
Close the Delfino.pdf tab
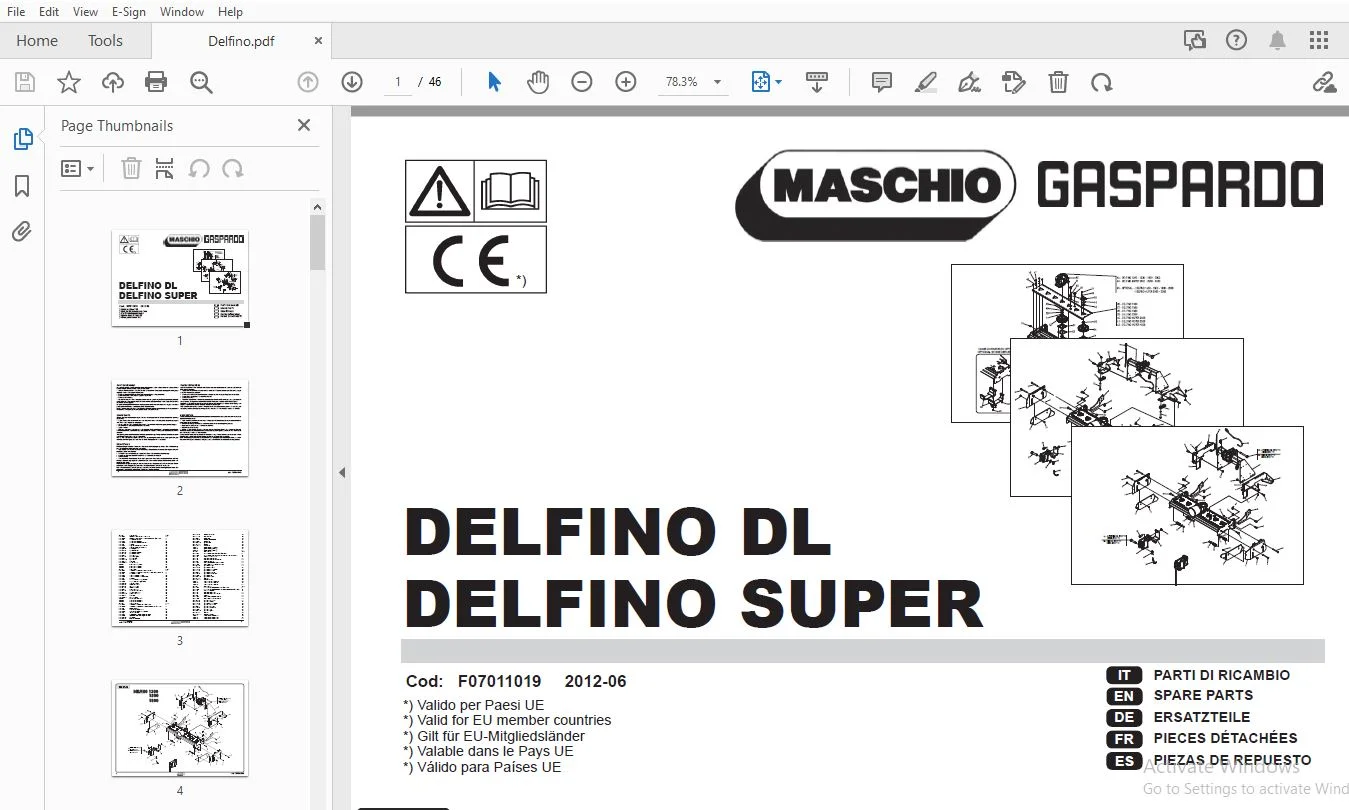pos(318,41)
